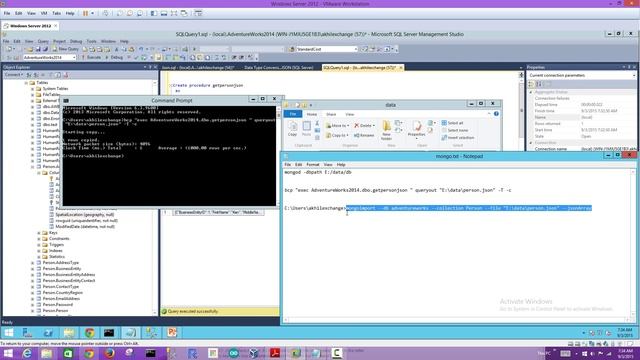Open Share ribbon tab in data Explorer window

tap(331, 114)
